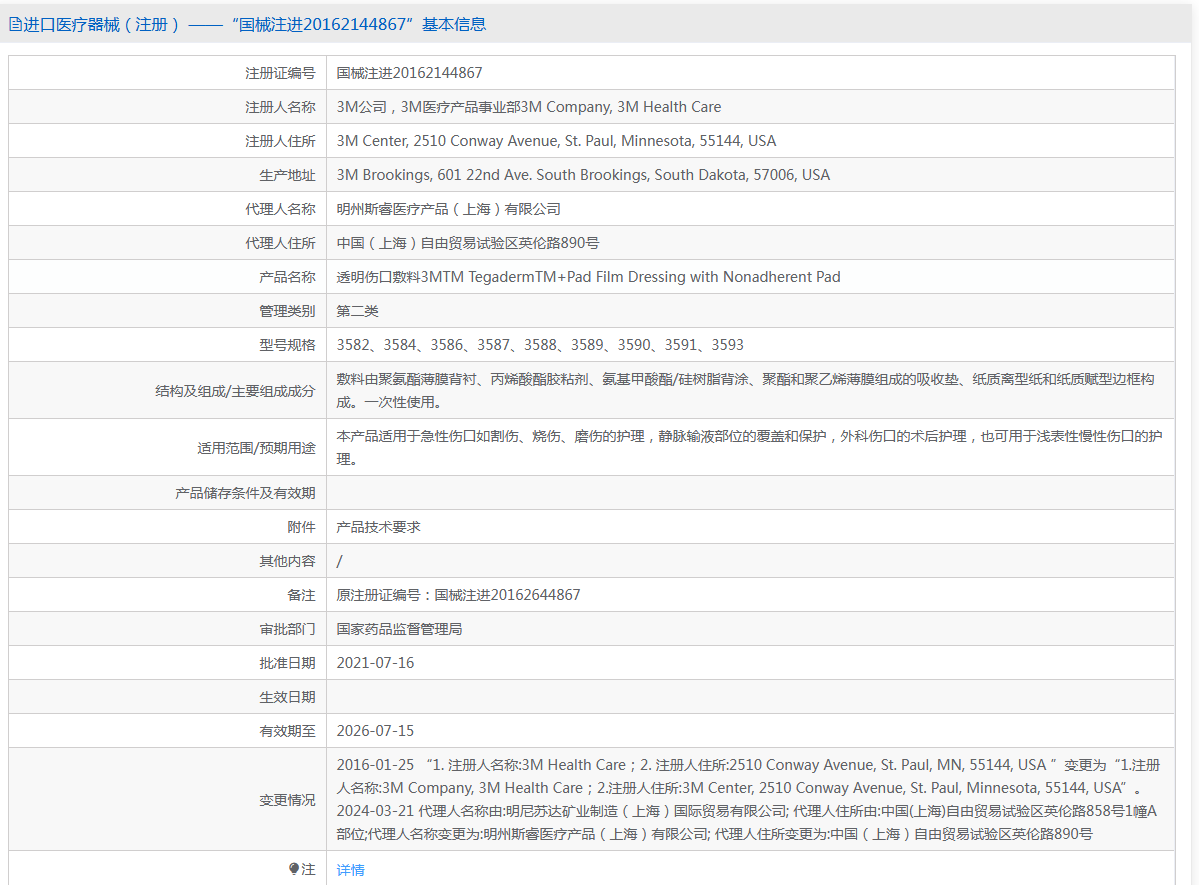The height and width of the screenshot is (885, 1199).
Task: Click the 批准日期 label
Action: [x=287, y=663]
